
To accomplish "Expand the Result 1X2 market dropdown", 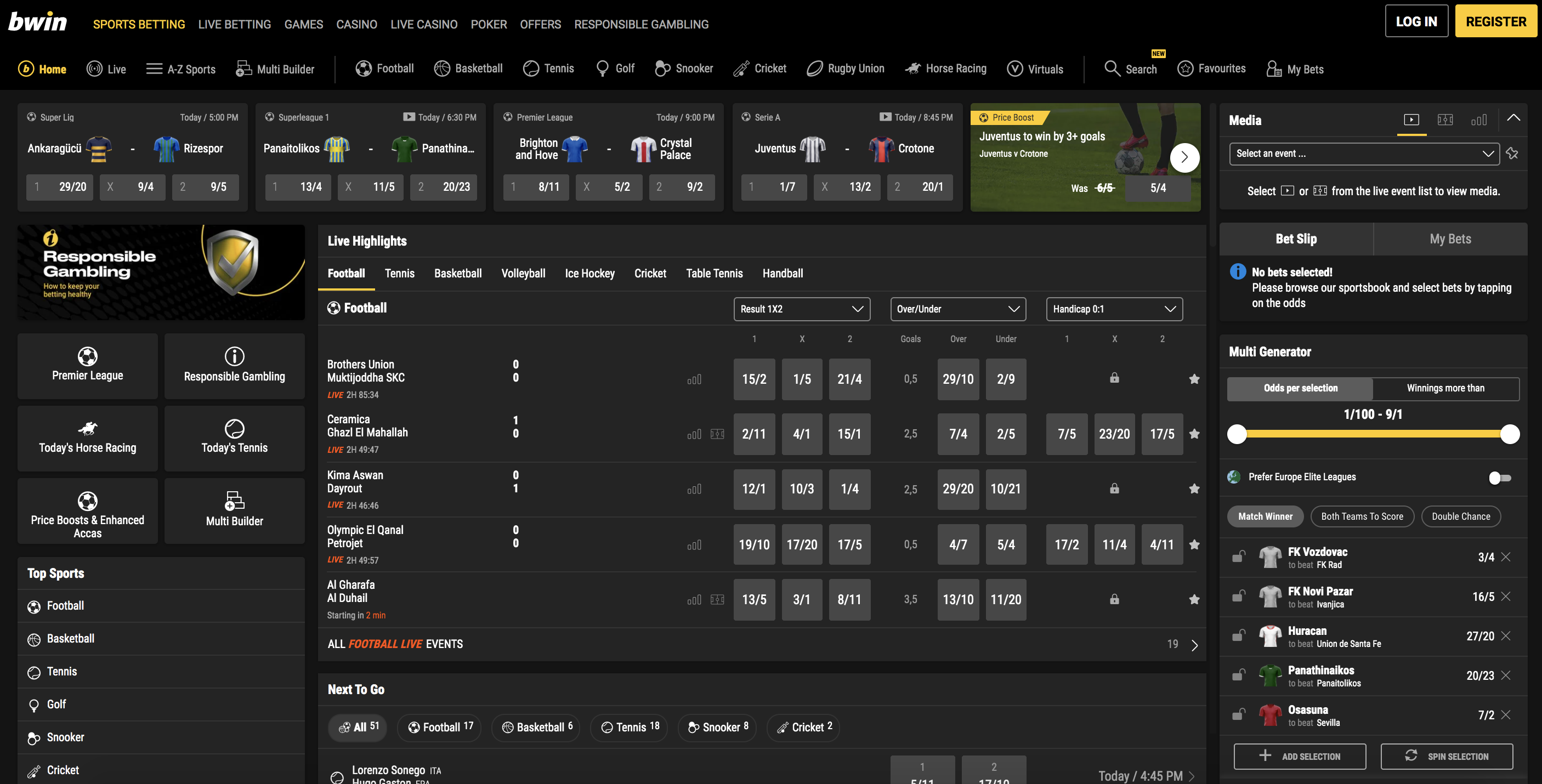I will [x=802, y=309].
